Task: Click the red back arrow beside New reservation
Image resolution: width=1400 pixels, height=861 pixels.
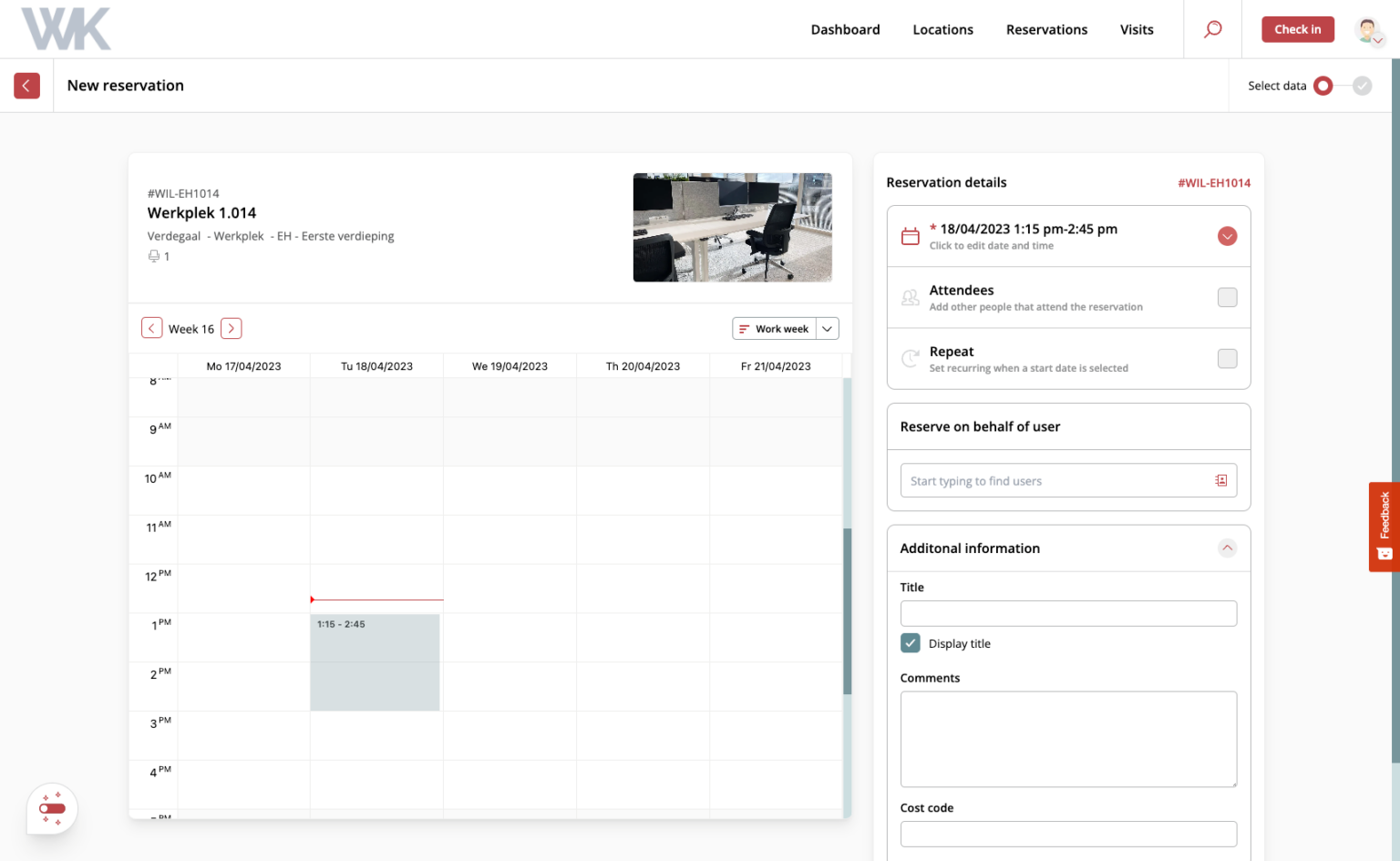Action: coord(26,85)
